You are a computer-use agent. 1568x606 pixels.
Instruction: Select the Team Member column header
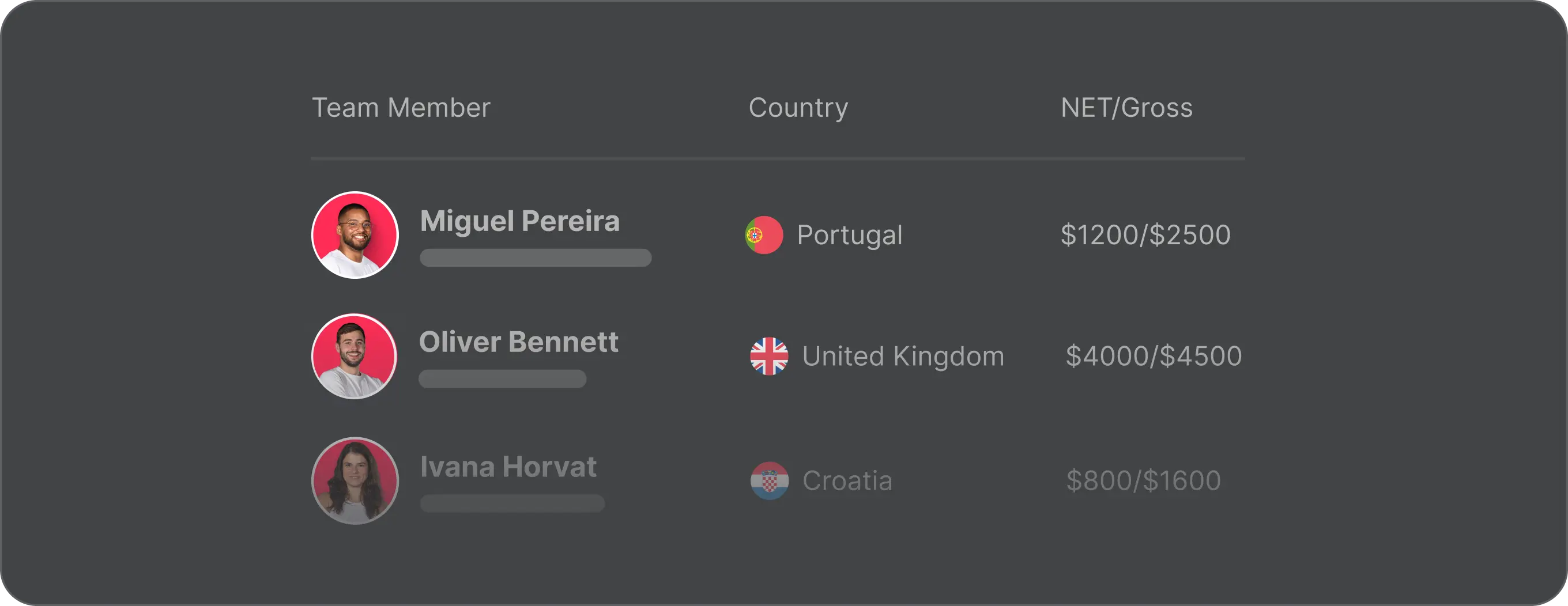[401, 108]
